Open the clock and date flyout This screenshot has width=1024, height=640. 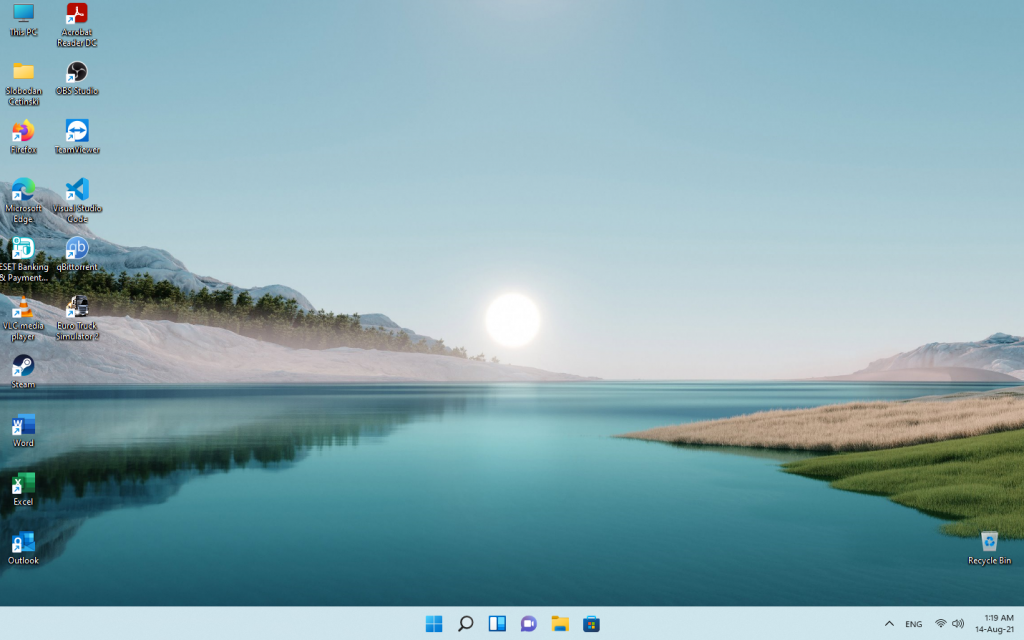[x=997, y=624]
